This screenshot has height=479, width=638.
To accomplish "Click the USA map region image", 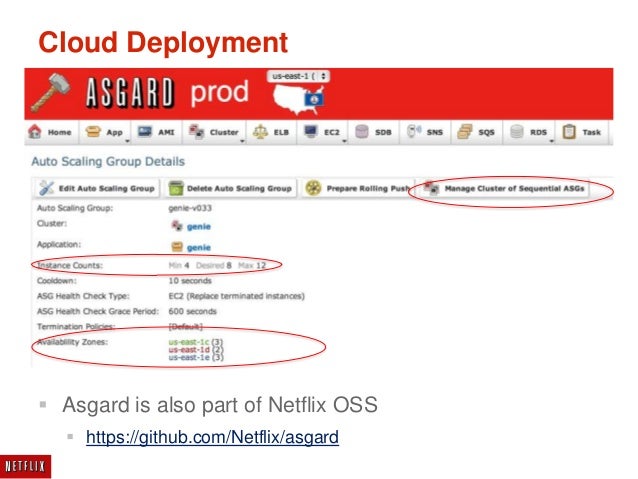I will (299, 100).
